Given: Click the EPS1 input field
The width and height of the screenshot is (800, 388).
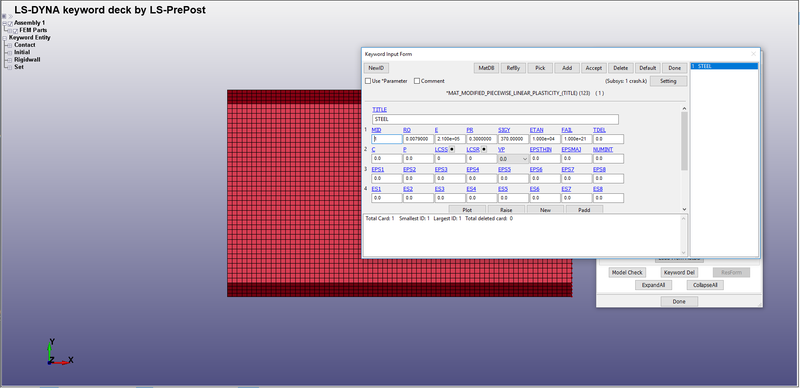Looking at the screenshot, I should coord(387,179).
